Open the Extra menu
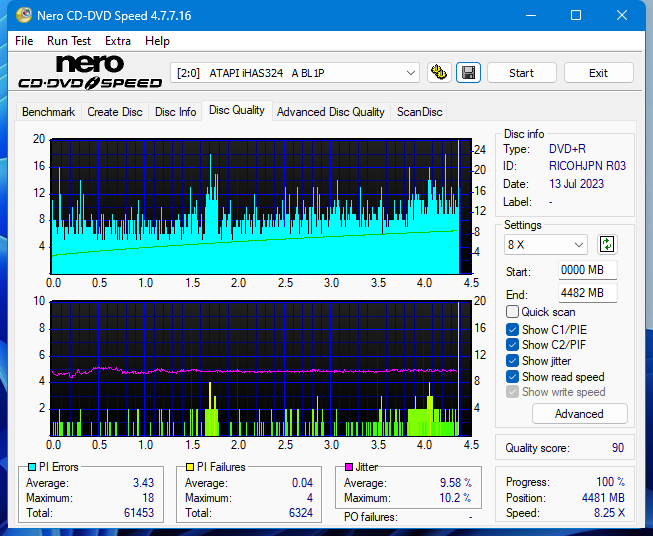 118,41
